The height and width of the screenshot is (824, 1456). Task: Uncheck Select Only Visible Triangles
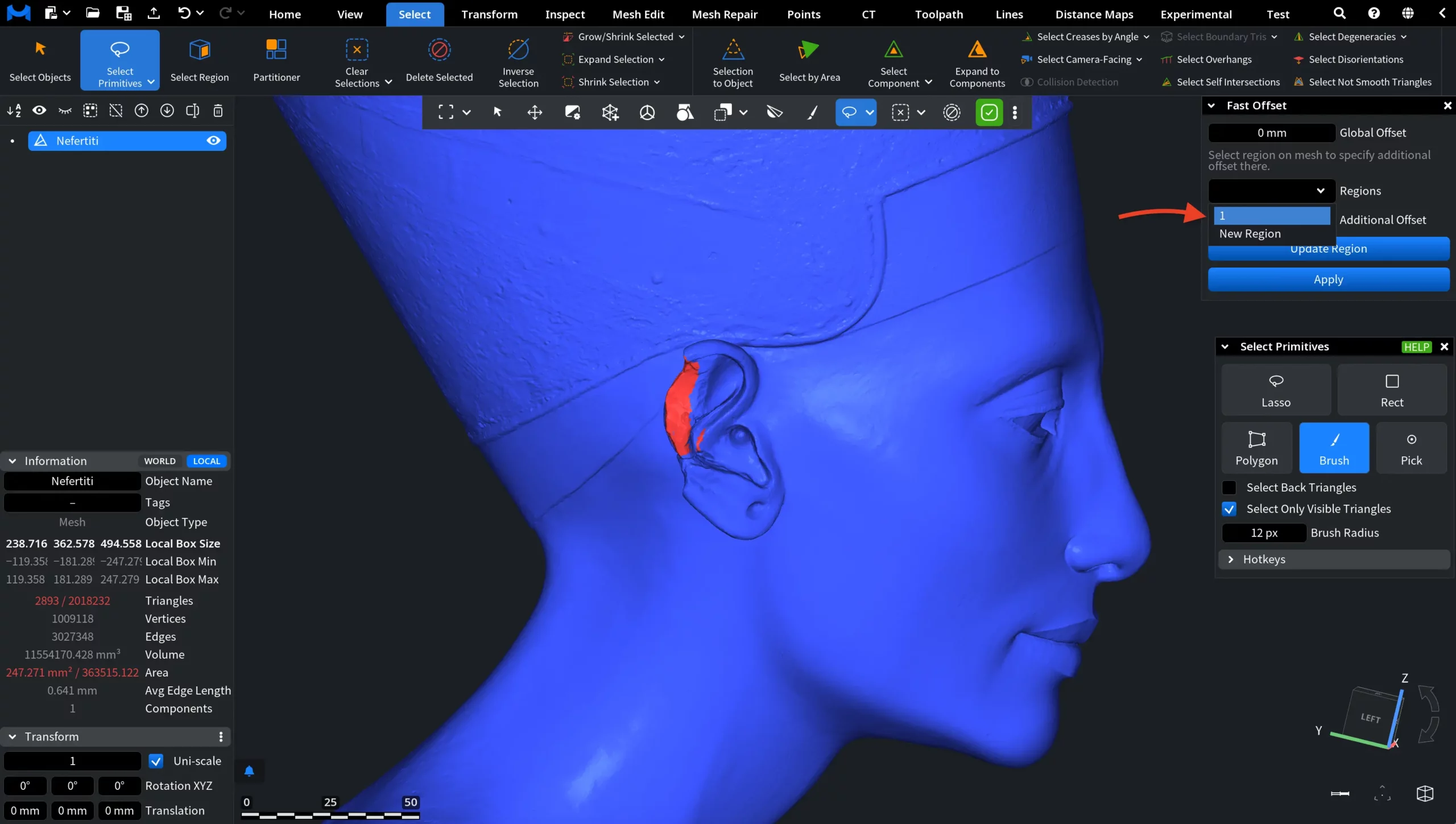click(1229, 509)
